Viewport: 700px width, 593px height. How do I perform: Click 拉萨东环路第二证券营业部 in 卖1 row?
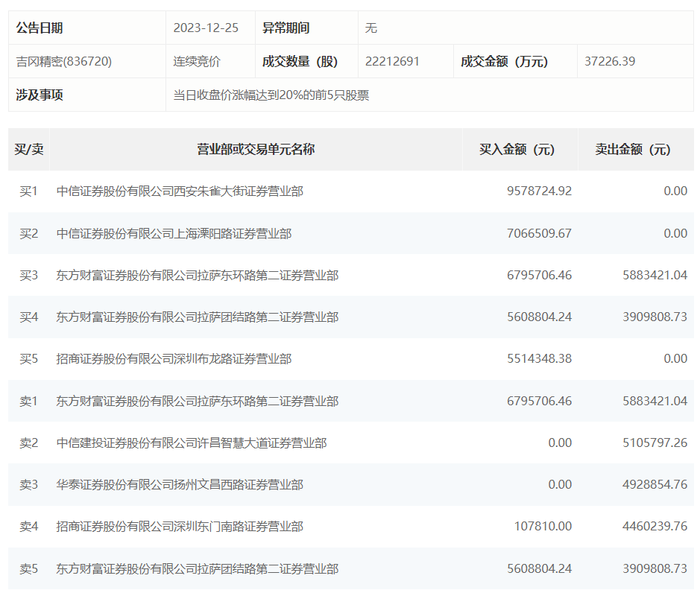(x=197, y=401)
